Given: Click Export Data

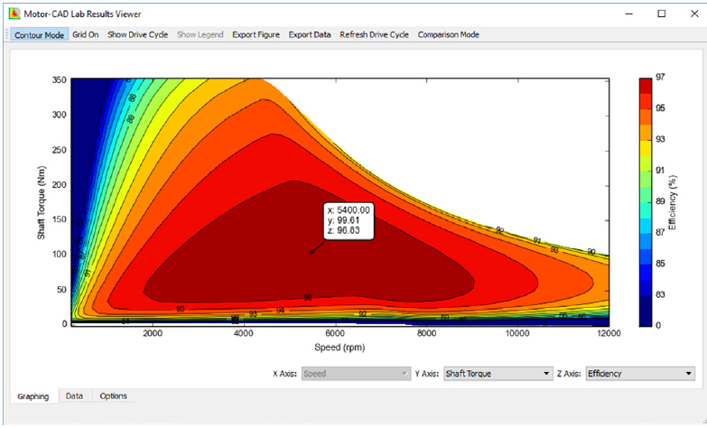Looking at the screenshot, I should tap(310, 35).
